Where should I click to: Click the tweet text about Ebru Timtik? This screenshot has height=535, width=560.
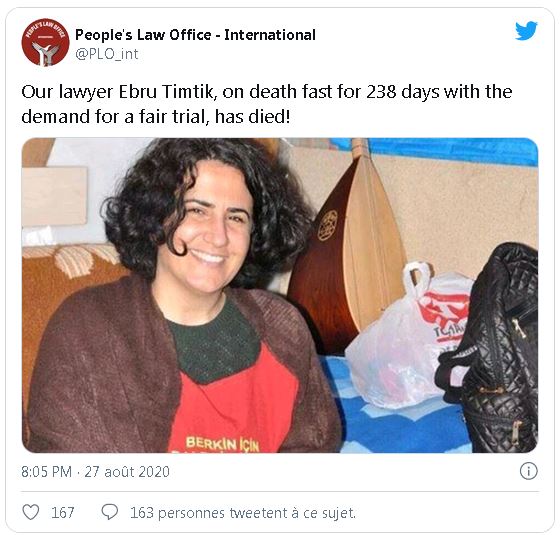pos(267,104)
